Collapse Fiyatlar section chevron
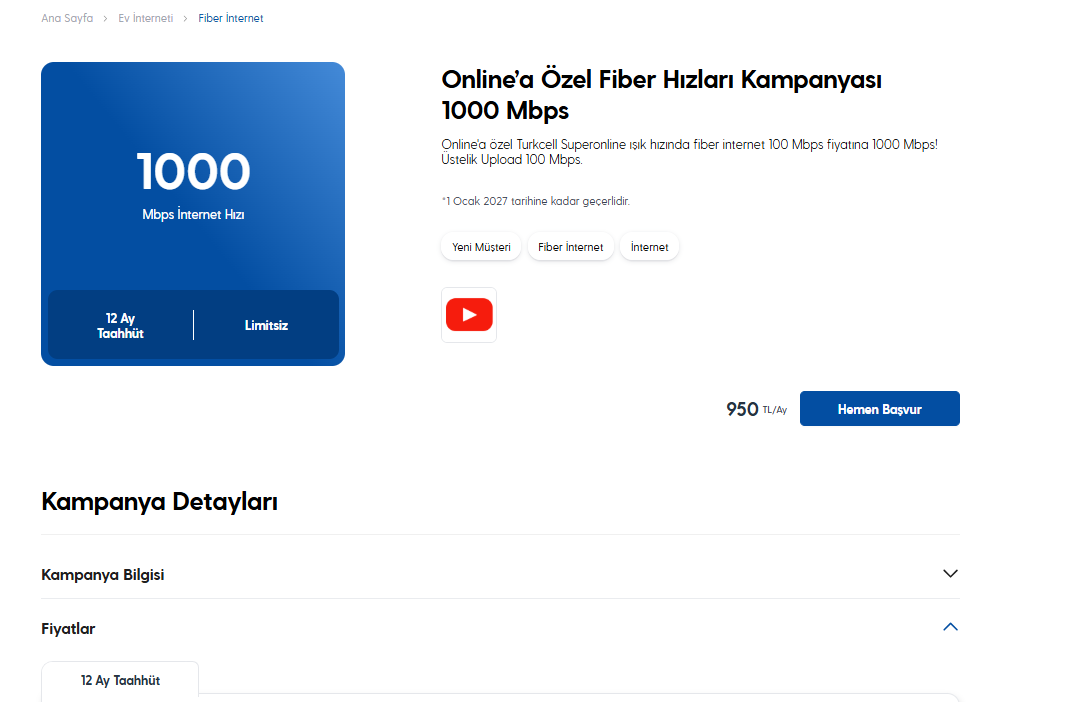1084x702 pixels. (x=950, y=627)
